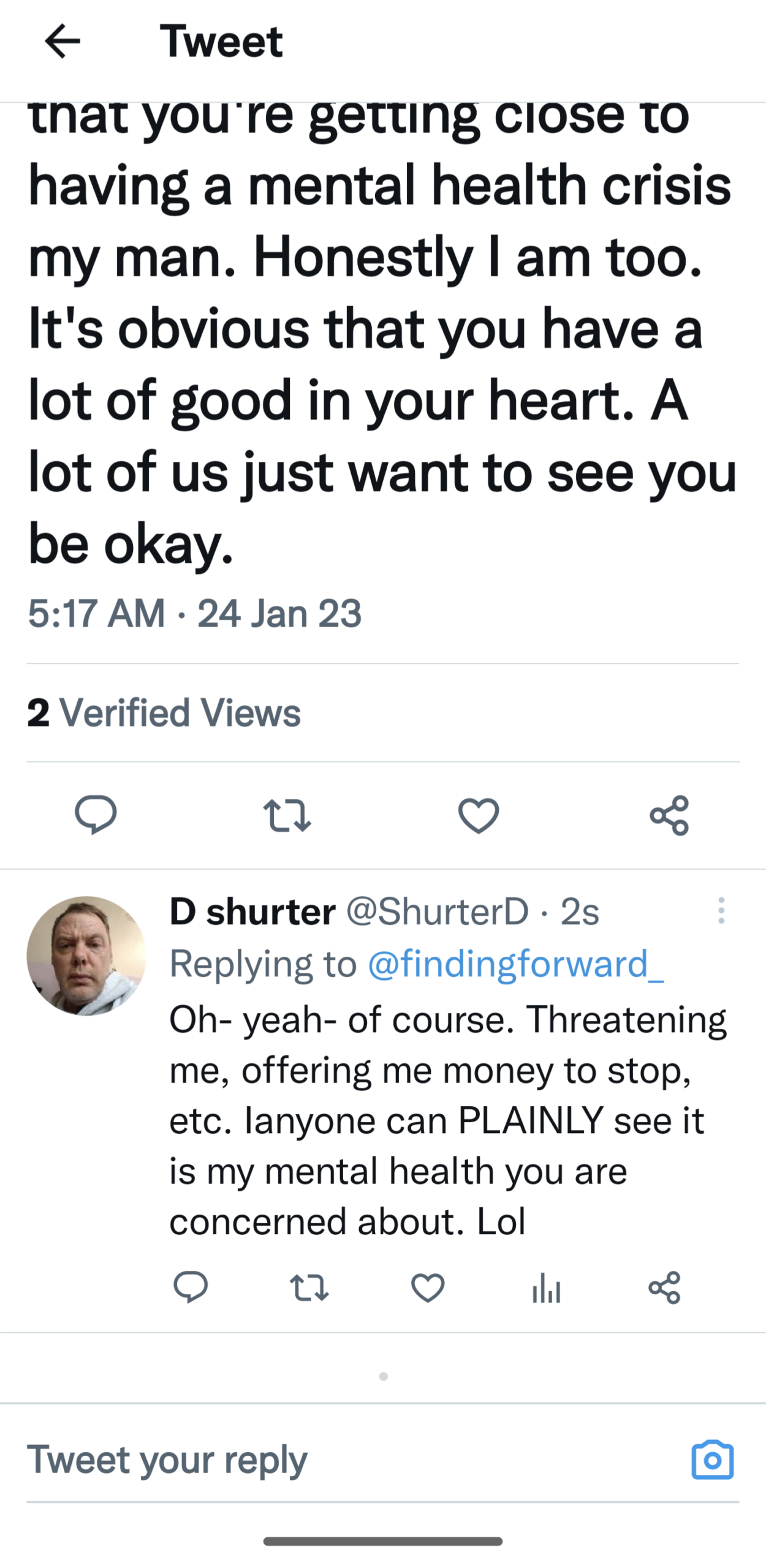The height and width of the screenshot is (1568, 766).
Task: Share D shurter's reply
Action: (664, 1287)
